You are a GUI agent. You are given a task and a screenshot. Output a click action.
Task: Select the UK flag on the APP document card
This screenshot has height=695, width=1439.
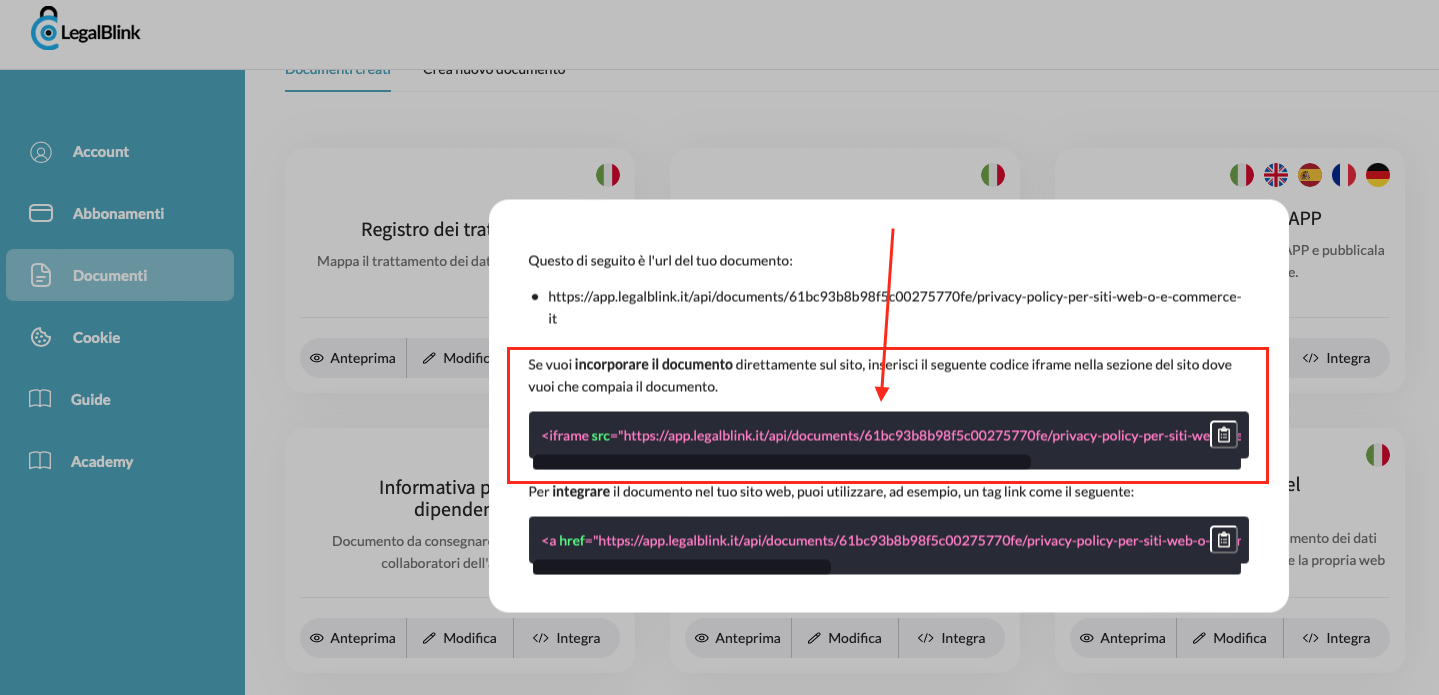point(1276,174)
